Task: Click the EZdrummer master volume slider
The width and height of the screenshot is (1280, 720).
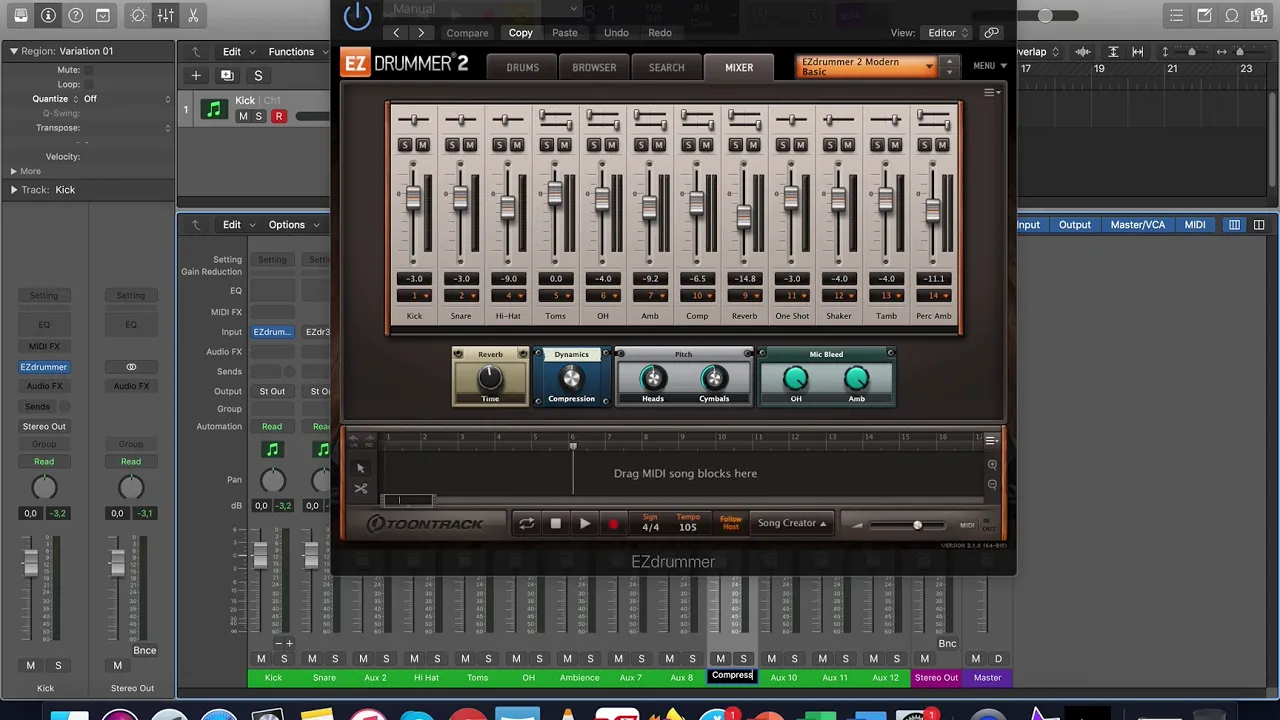Action: click(x=917, y=525)
